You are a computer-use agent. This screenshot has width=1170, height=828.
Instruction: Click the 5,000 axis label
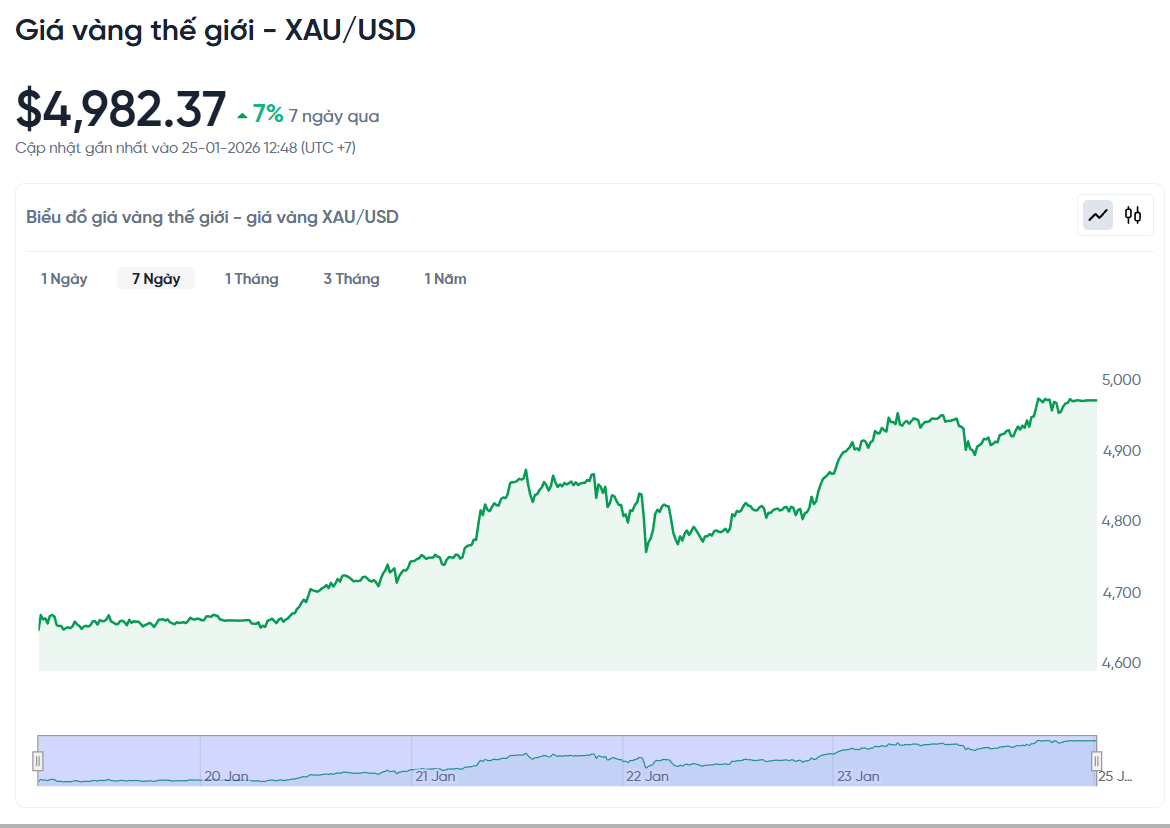[1122, 379]
